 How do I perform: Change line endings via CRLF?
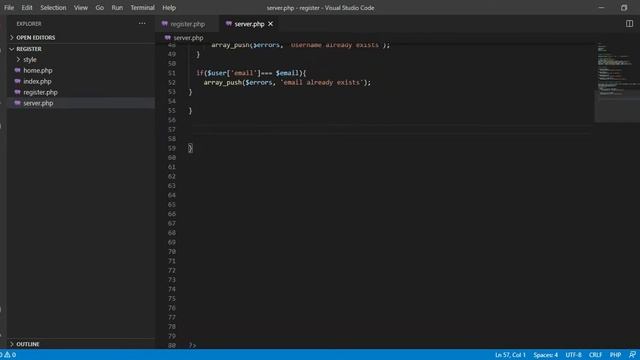595,355
